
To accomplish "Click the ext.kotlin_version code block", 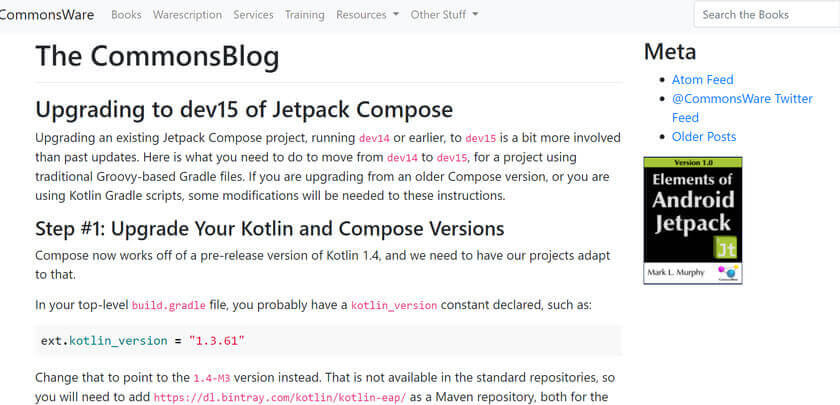I will pyautogui.click(x=328, y=341).
